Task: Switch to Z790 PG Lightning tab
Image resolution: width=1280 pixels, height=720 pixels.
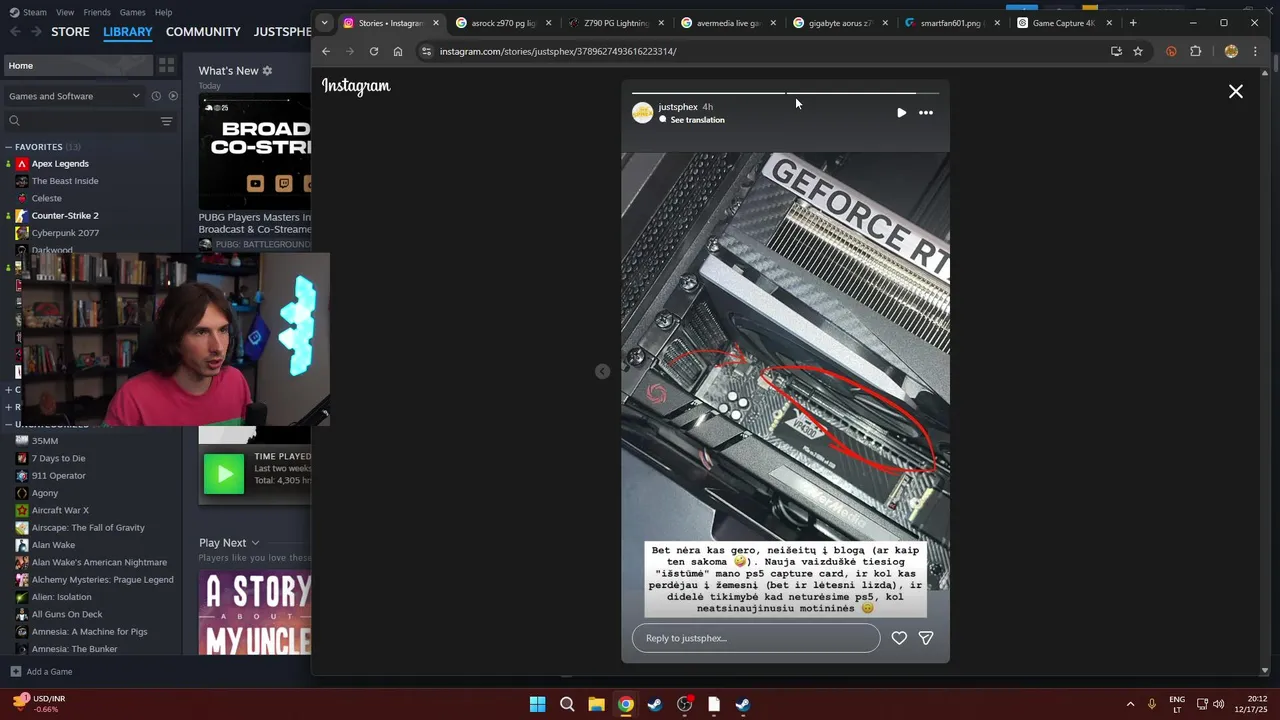Action: [614, 23]
